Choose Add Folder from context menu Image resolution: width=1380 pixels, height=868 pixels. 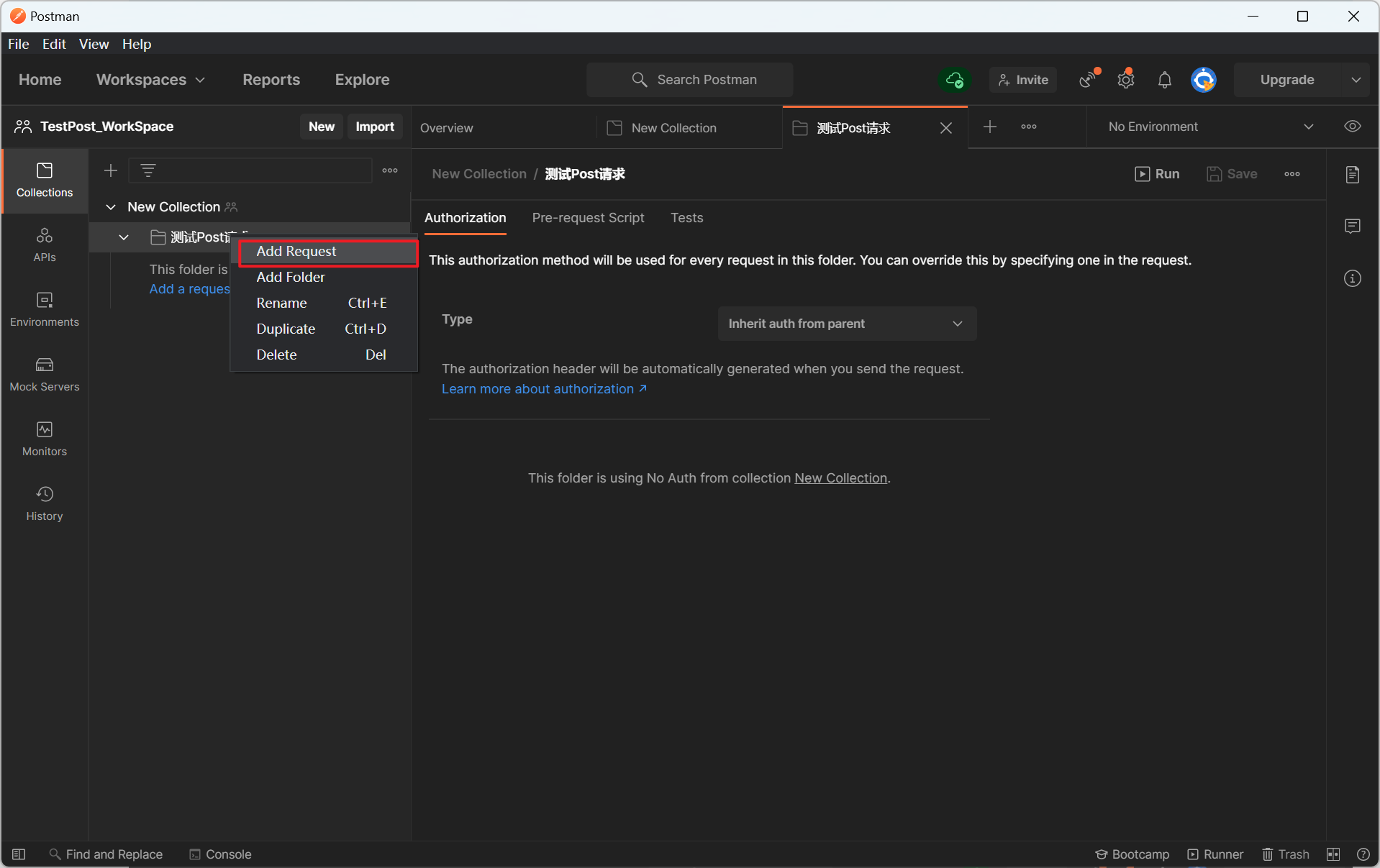tap(324, 278)
